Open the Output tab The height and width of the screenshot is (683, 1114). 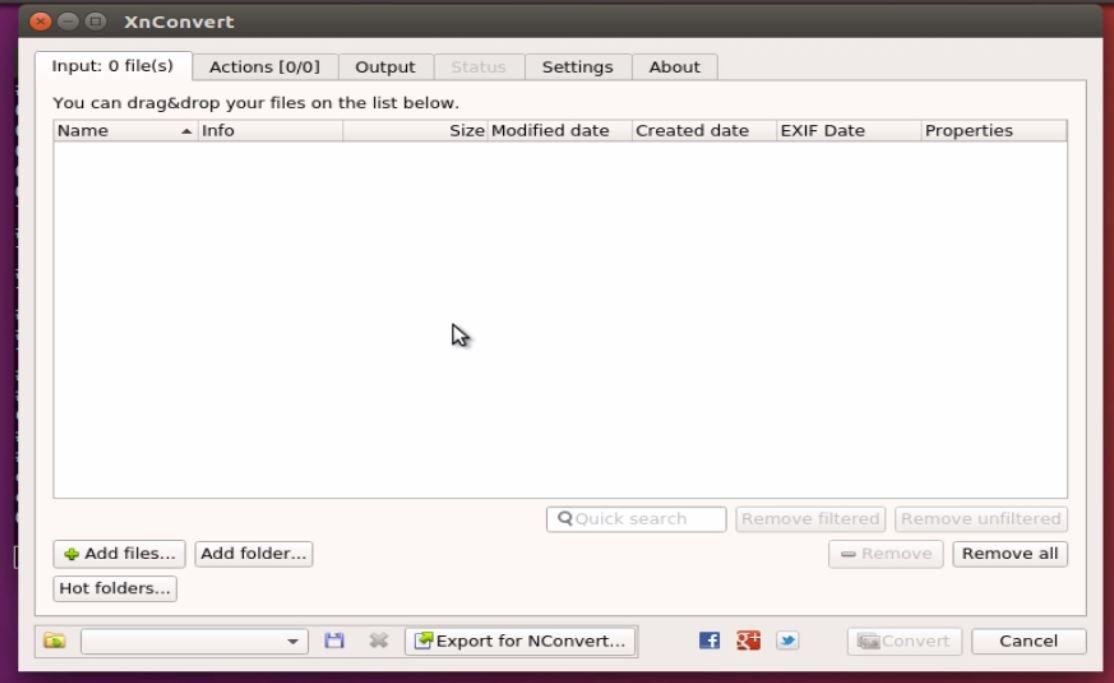pyautogui.click(x=385, y=67)
